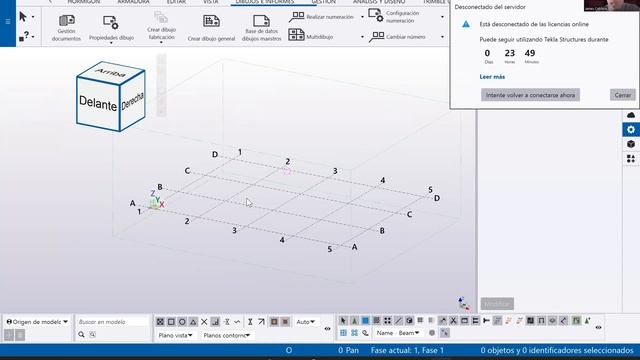This screenshot has width=640, height=360.
Task: Toggle snap to center points circle
Action: (x=182, y=322)
